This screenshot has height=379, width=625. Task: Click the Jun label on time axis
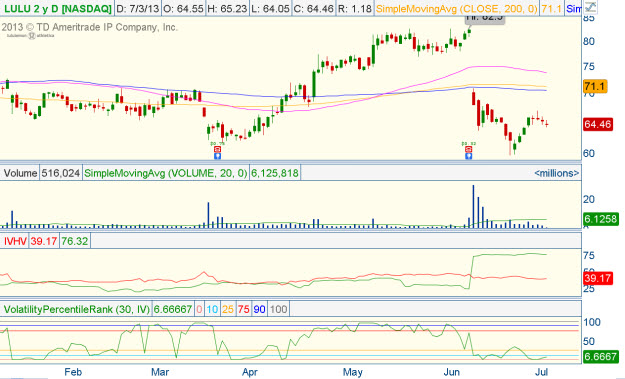click(451, 372)
